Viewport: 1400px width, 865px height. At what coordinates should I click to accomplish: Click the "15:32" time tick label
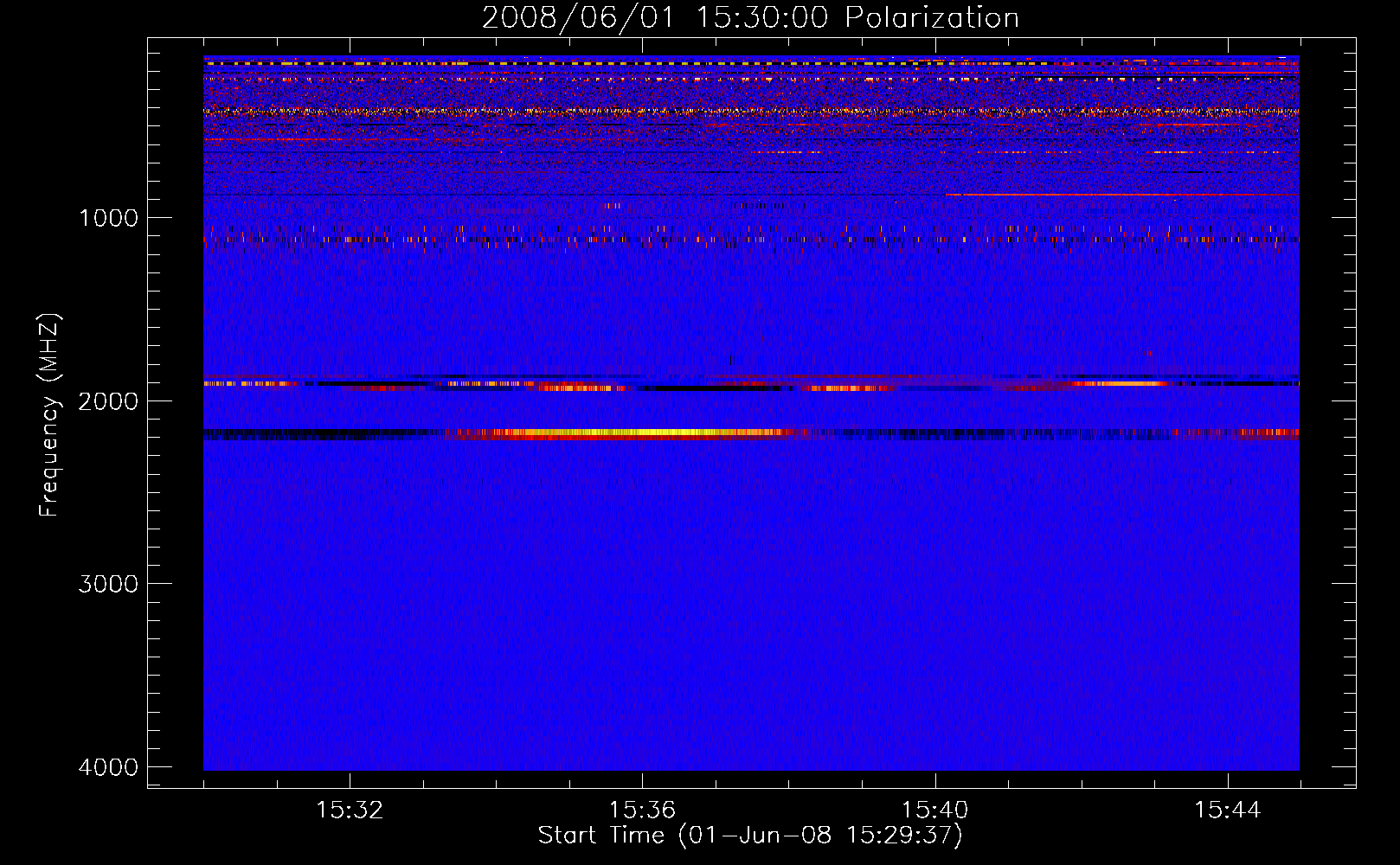click(350, 811)
